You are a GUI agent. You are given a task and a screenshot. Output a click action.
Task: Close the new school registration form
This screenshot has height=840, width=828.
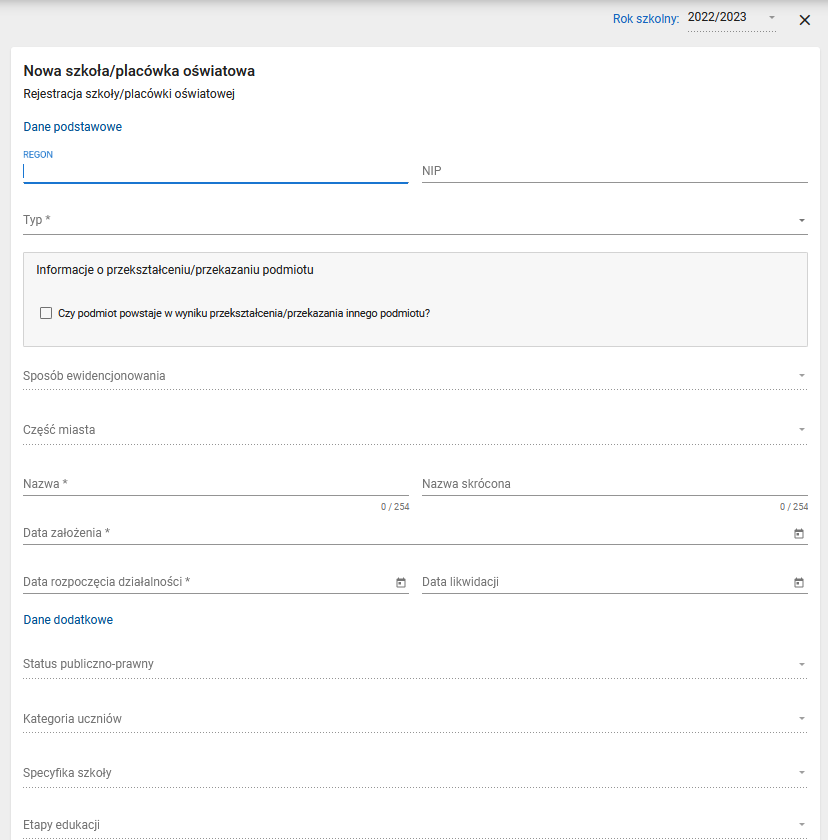tap(804, 20)
